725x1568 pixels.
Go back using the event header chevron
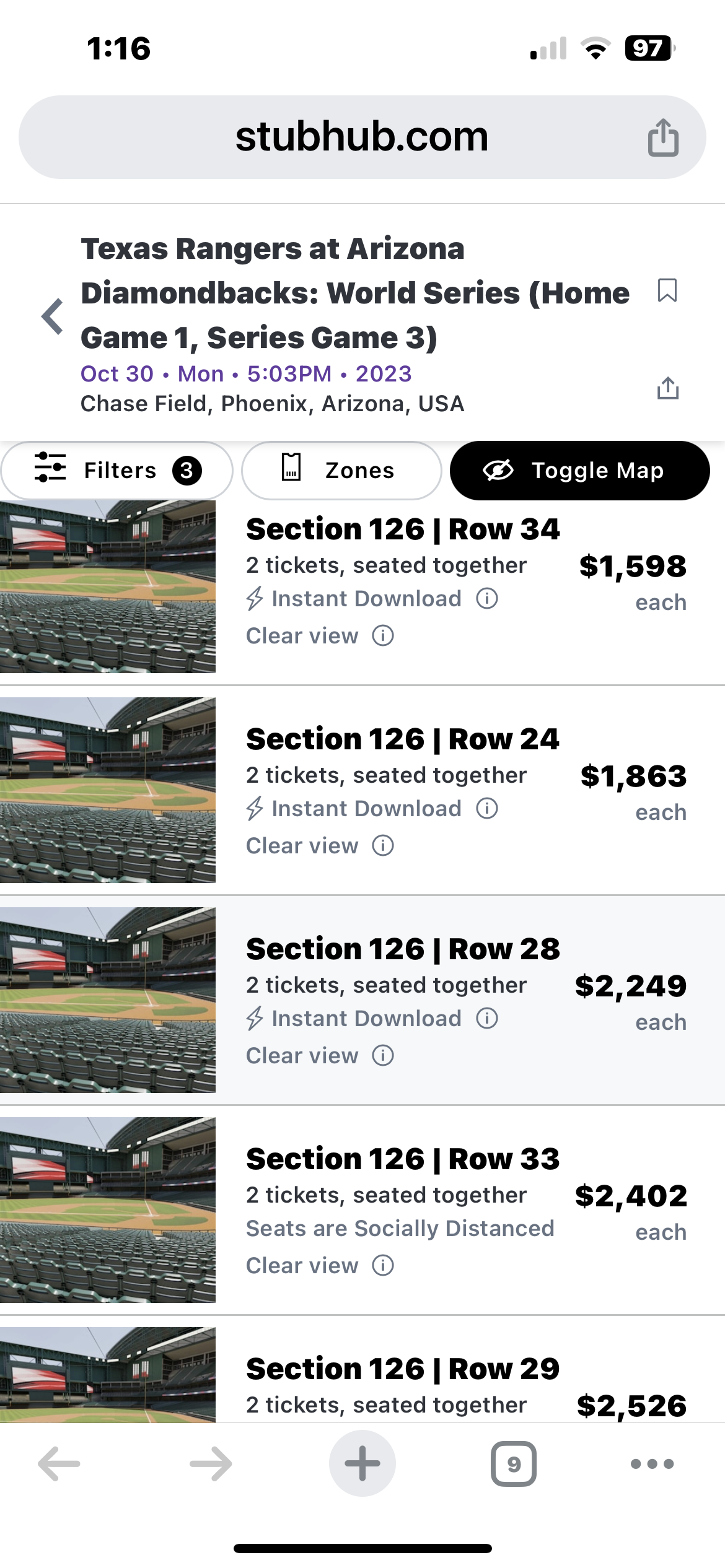coord(53,316)
